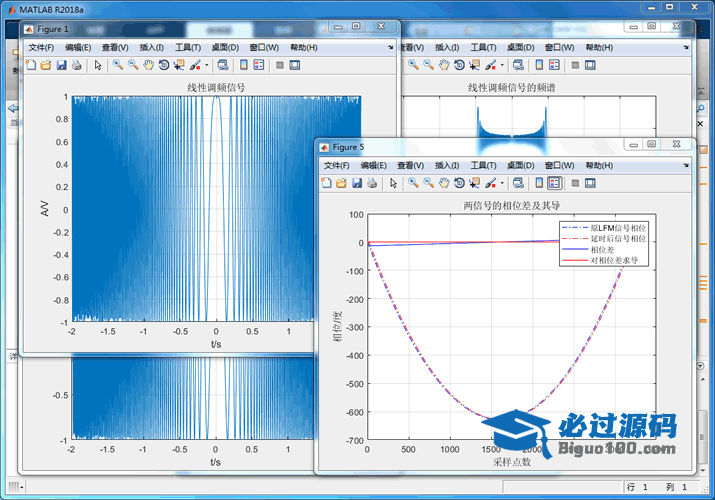The width and height of the screenshot is (715, 500).
Task: Expand the brush color dropdown in Figure 1
Action: tap(206, 65)
